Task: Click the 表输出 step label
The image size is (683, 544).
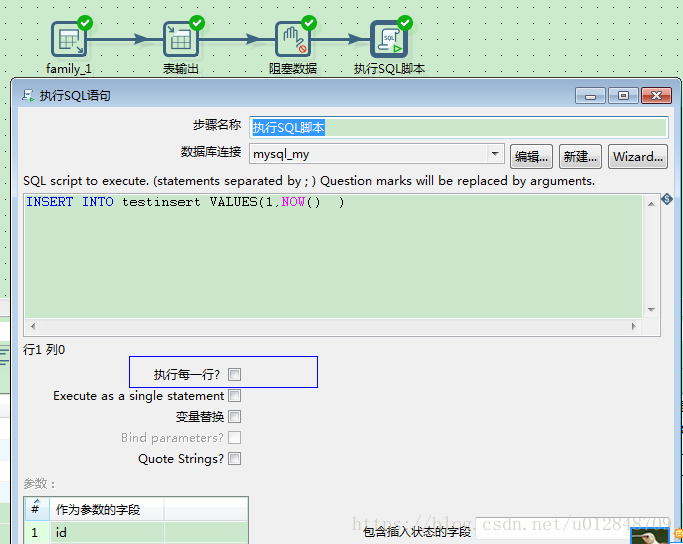Action: click(x=181, y=69)
